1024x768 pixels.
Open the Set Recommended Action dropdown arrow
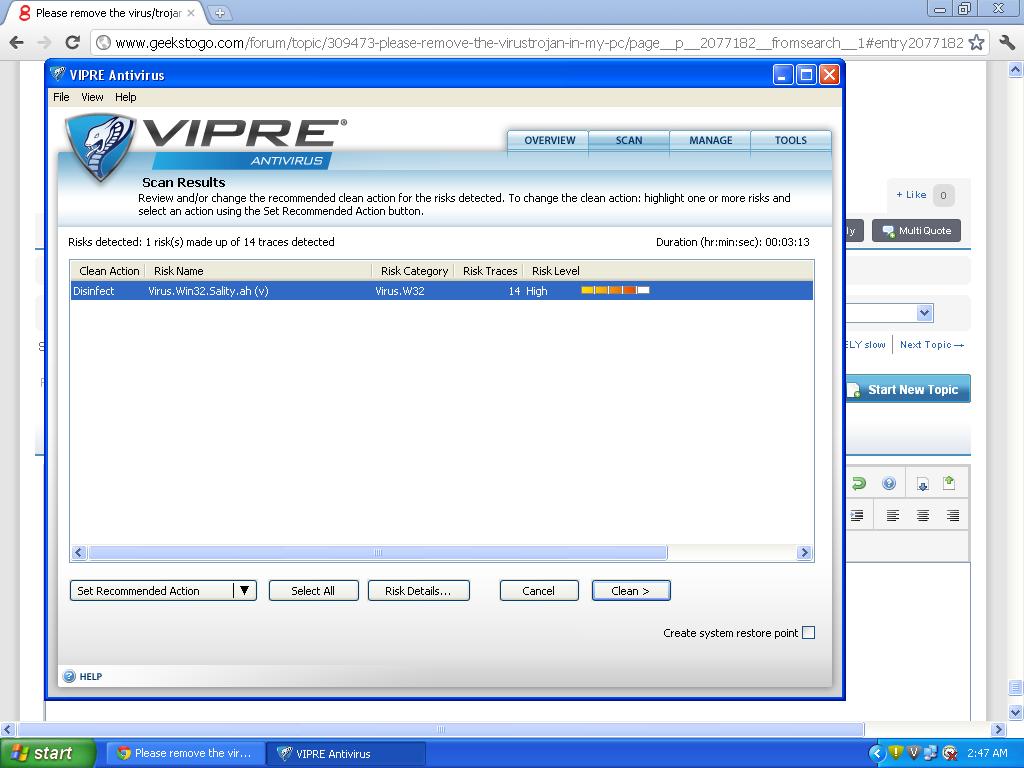click(244, 590)
